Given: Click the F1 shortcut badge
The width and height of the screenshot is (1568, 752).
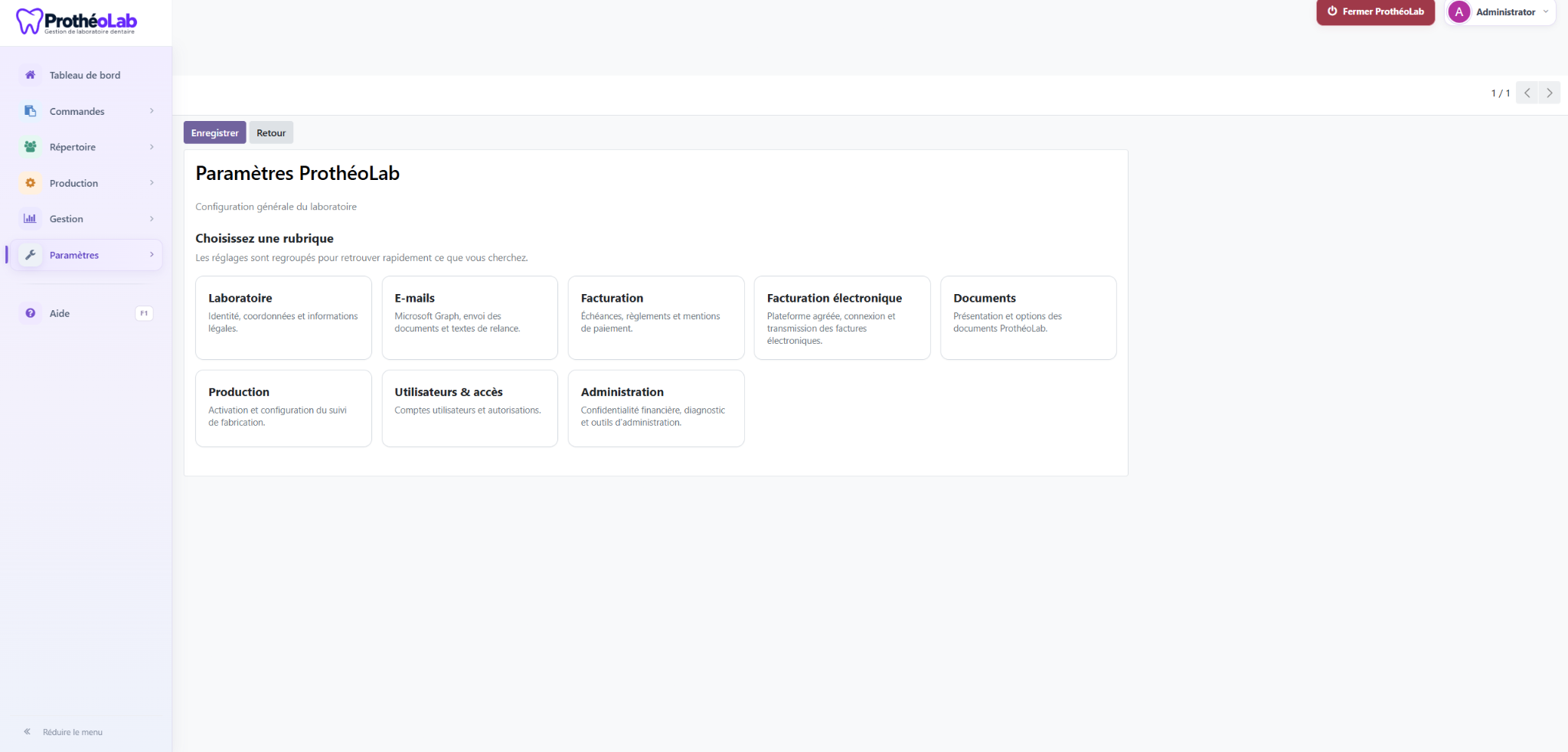Looking at the screenshot, I should pyautogui.click(x=144, y=313).
